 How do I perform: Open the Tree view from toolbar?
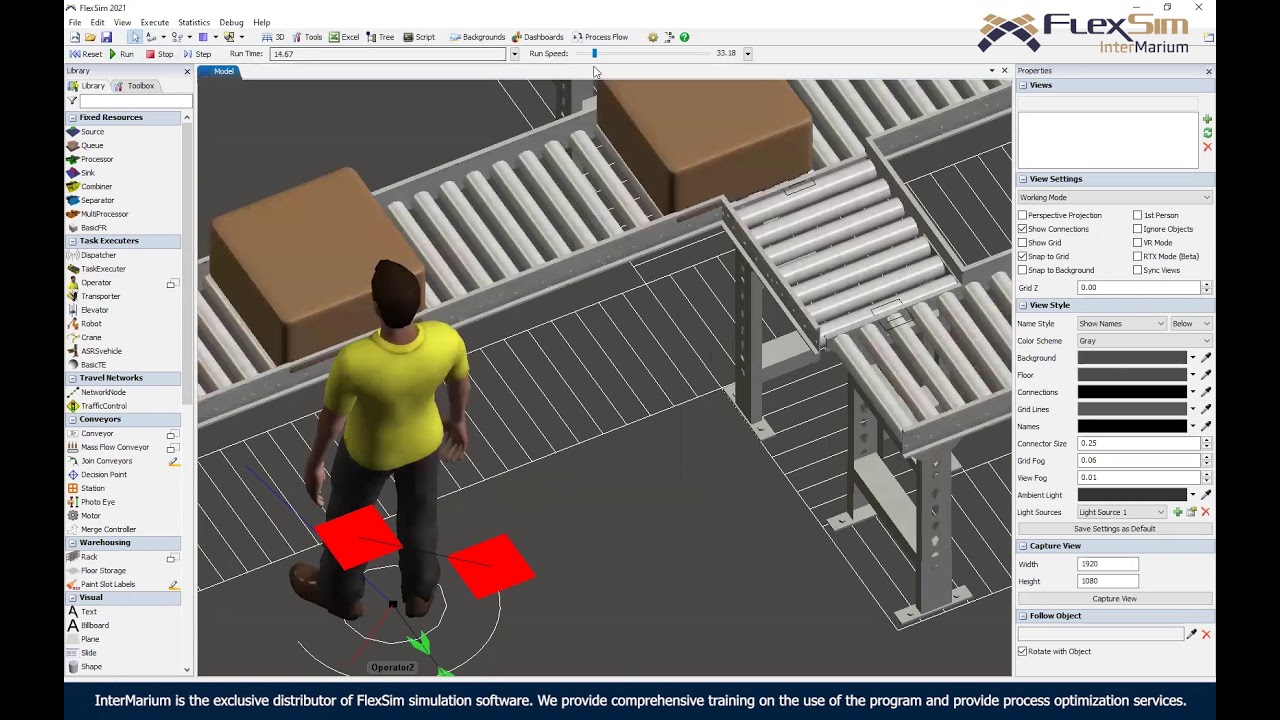pyautogui.click(x=380, y=37)
